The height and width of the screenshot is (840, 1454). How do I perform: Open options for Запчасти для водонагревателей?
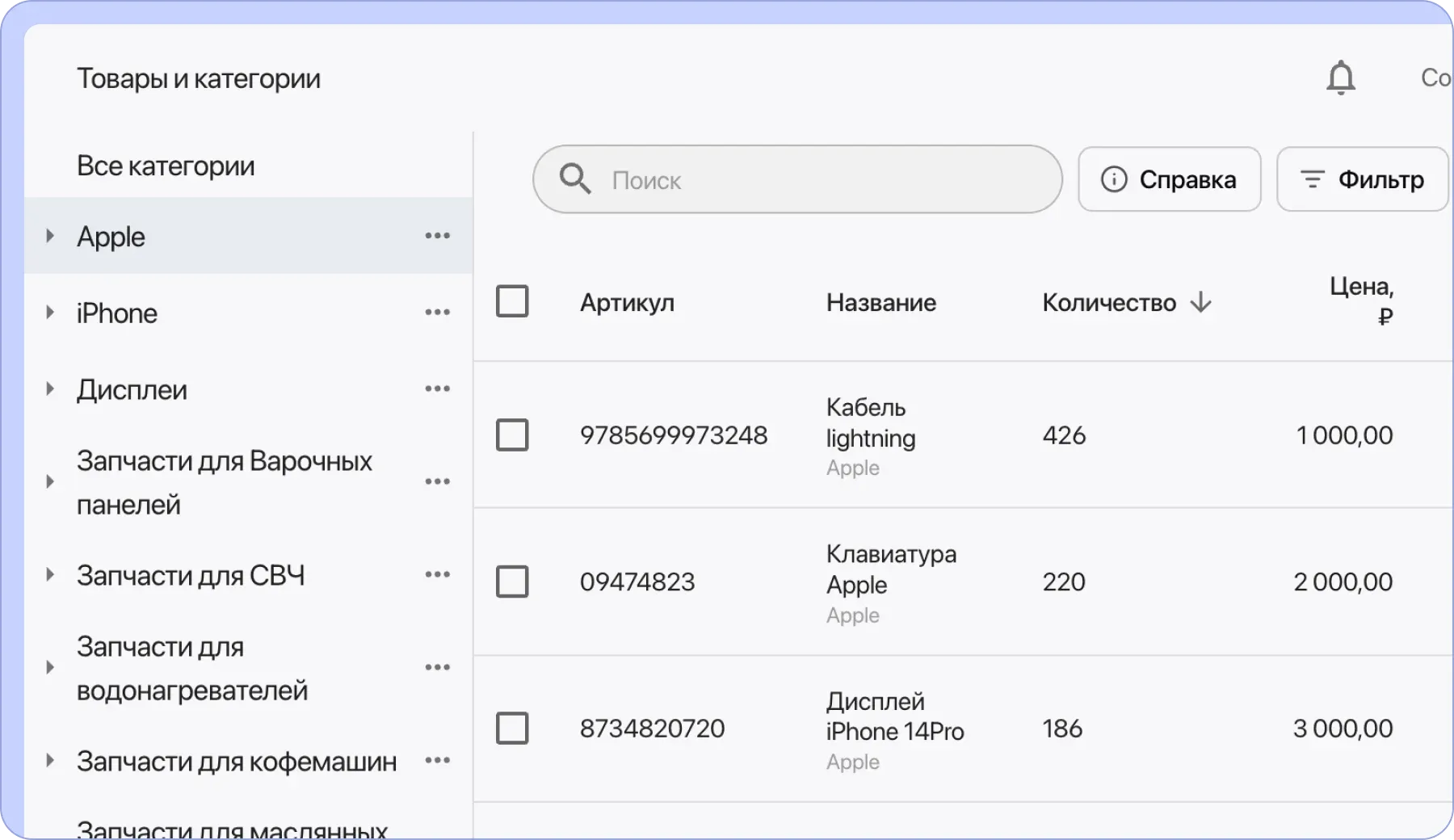pos(437,667)
